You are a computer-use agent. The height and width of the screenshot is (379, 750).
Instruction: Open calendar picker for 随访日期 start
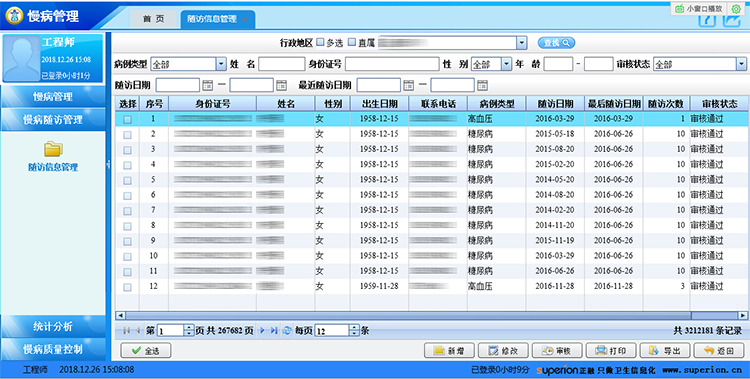(x=207, y=85)
